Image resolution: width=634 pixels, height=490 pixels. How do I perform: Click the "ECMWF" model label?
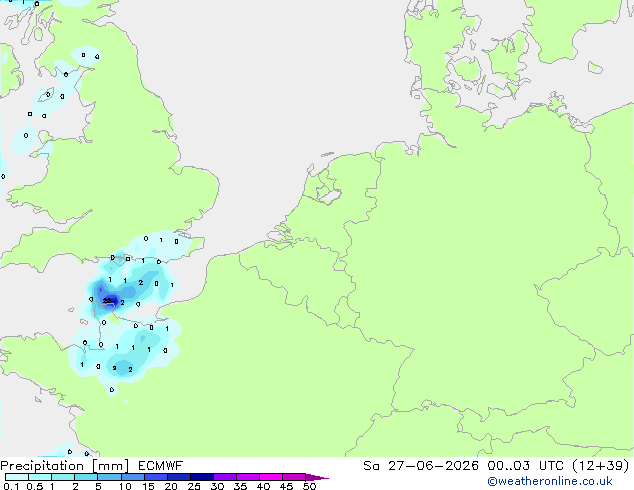[x=161, y=466]
